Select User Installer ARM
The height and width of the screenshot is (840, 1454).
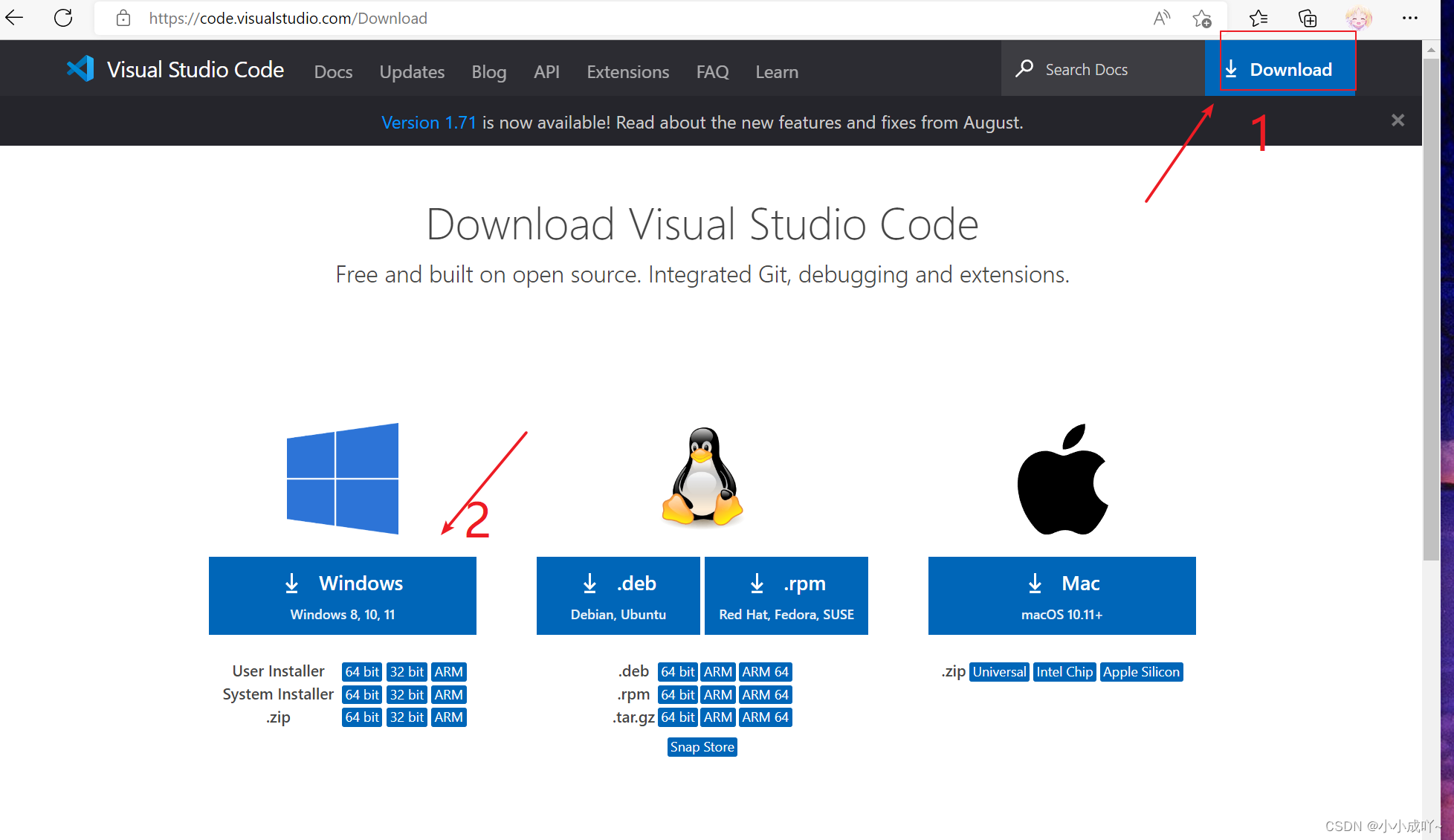click(449, 672)
